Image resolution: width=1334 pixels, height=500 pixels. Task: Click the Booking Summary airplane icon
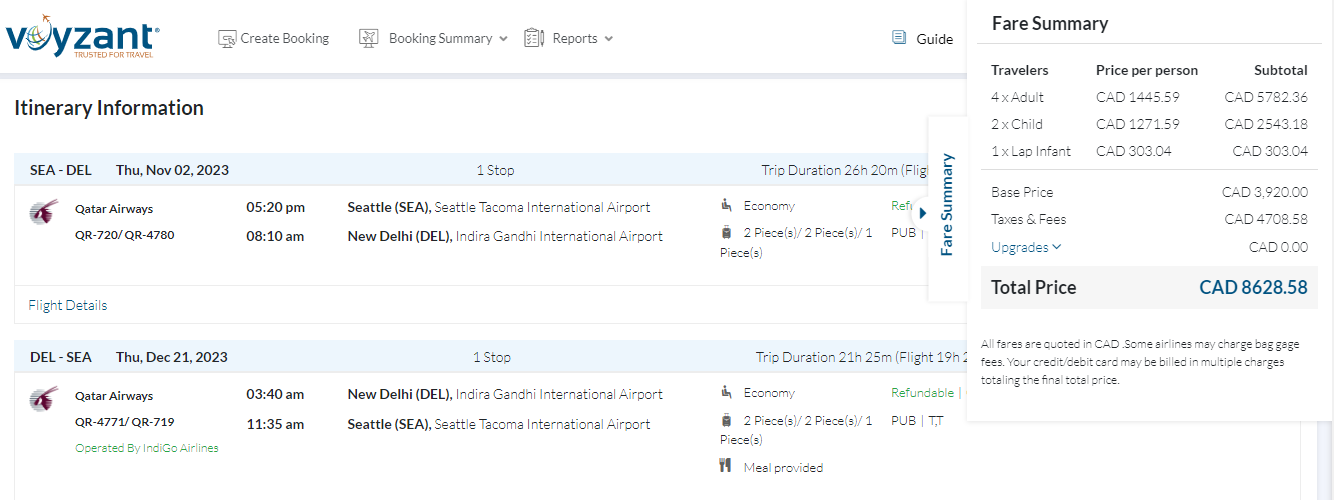coord(368,39)
